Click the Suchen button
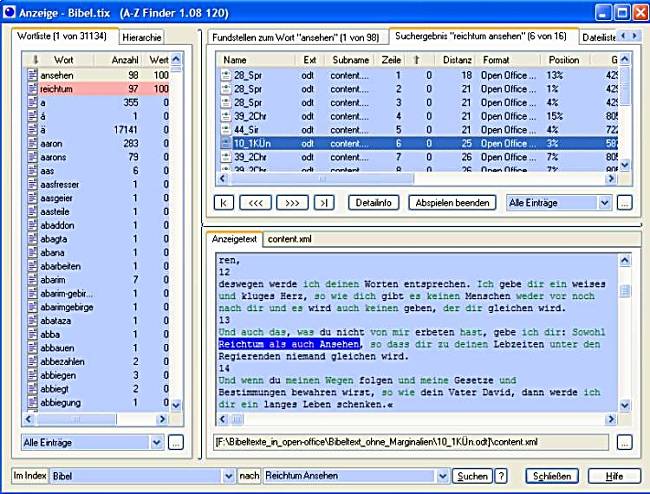Image resolution: width=650 pixels, height=494 pixels. tap(472, 476)
